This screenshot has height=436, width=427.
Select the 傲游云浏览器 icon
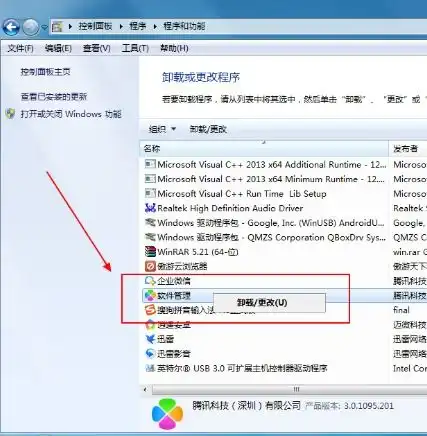150,266
